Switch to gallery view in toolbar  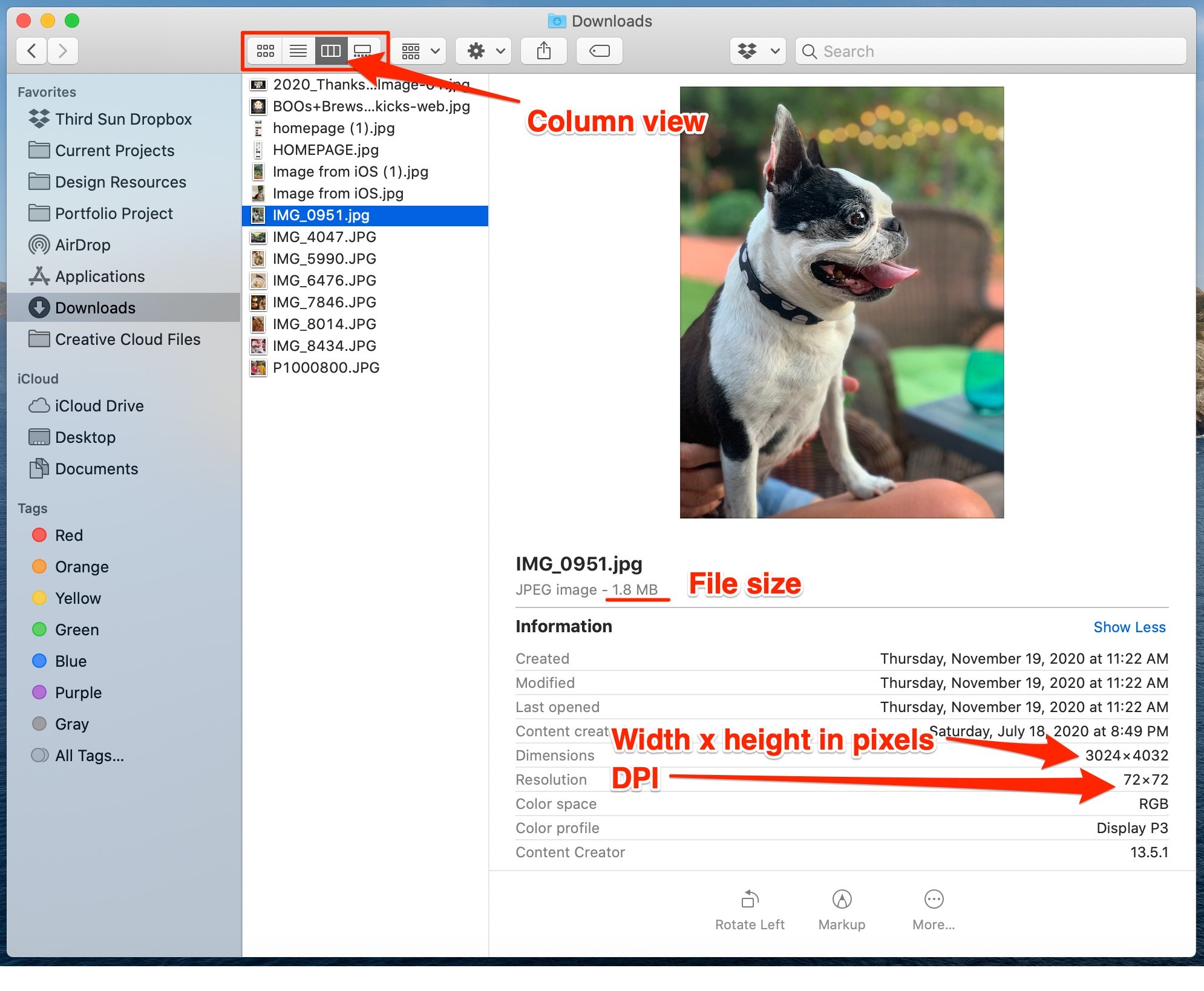click(x=364, y=51)
